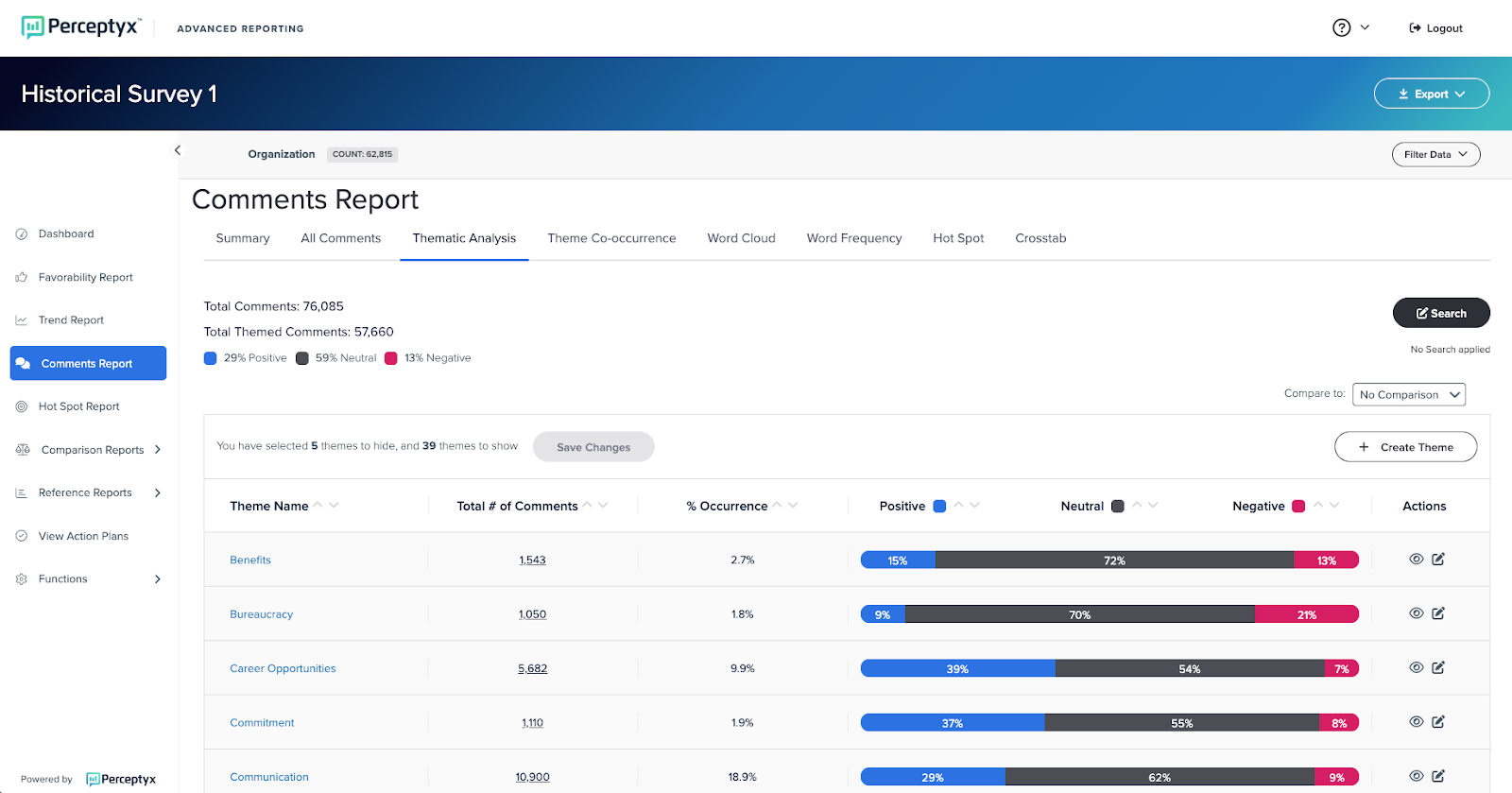This screenshot has height=793, width=1512.
Task: Click the dark Neutral legend swatch
Action: click(302, 358)
